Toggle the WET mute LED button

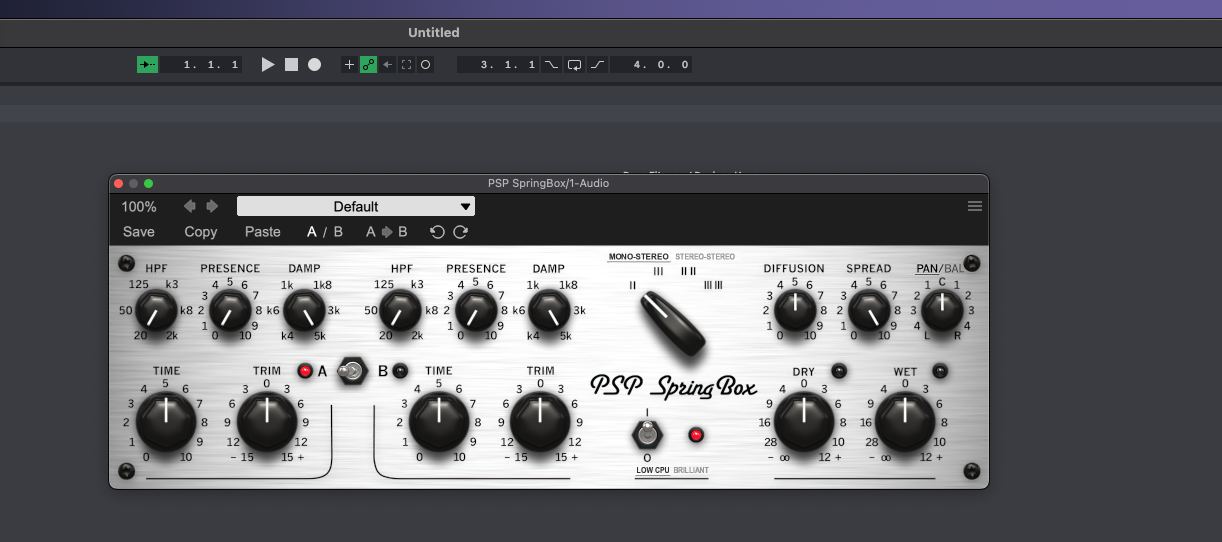click(x=940, y=371)
